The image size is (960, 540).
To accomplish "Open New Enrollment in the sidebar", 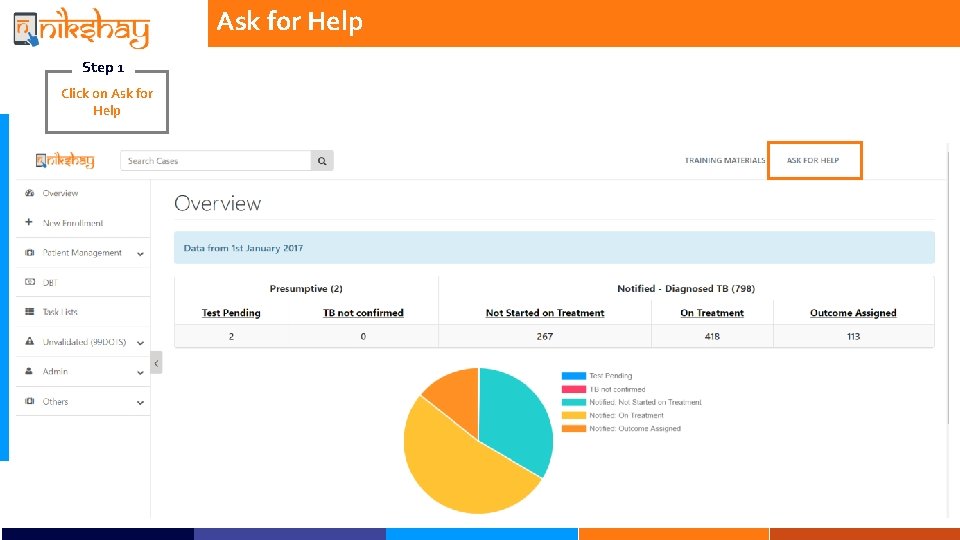I will point(73,223).
